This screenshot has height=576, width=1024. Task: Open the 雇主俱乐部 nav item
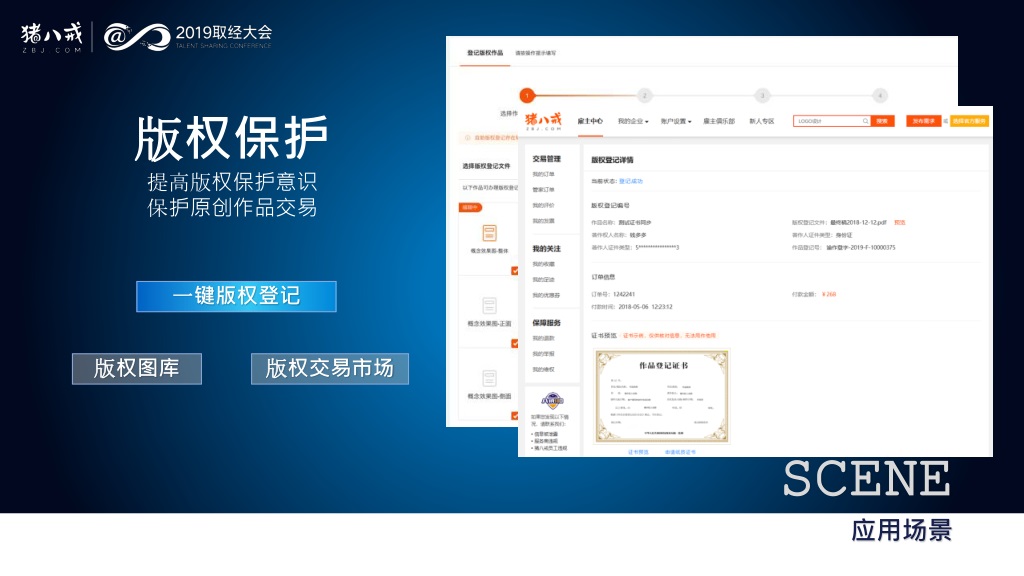coord(719,121)
